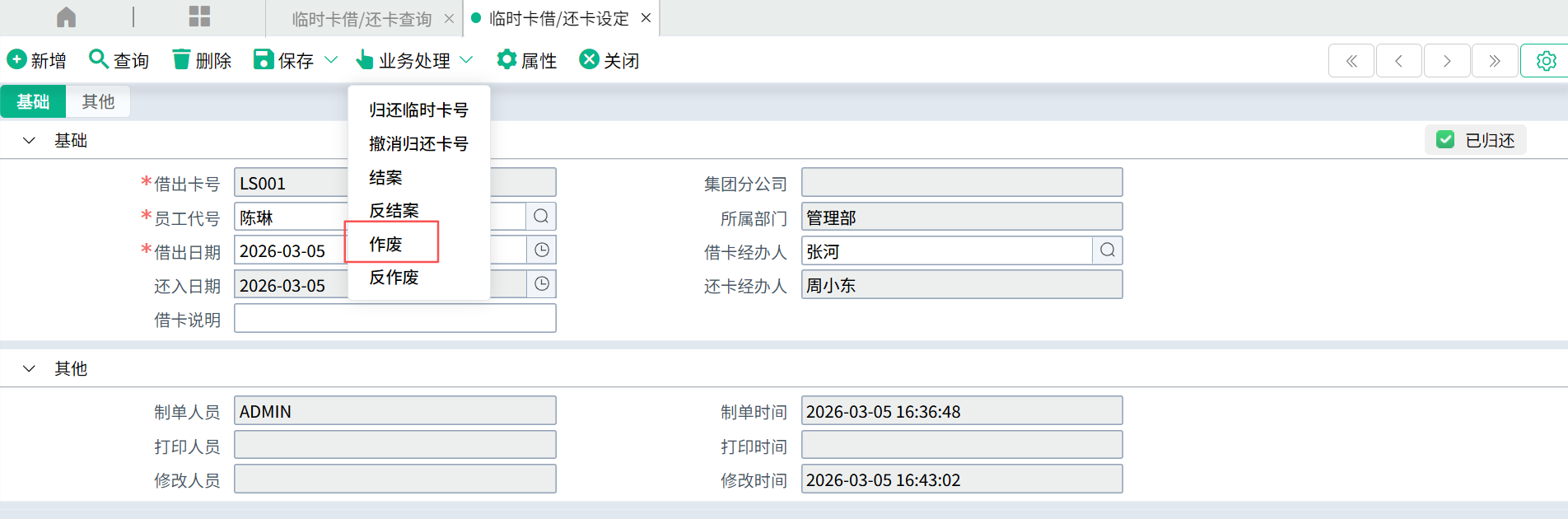Switch to the 其他 tab
Image resolution: width=1568 pixels, height=519 pixels.
coord(98,101)
